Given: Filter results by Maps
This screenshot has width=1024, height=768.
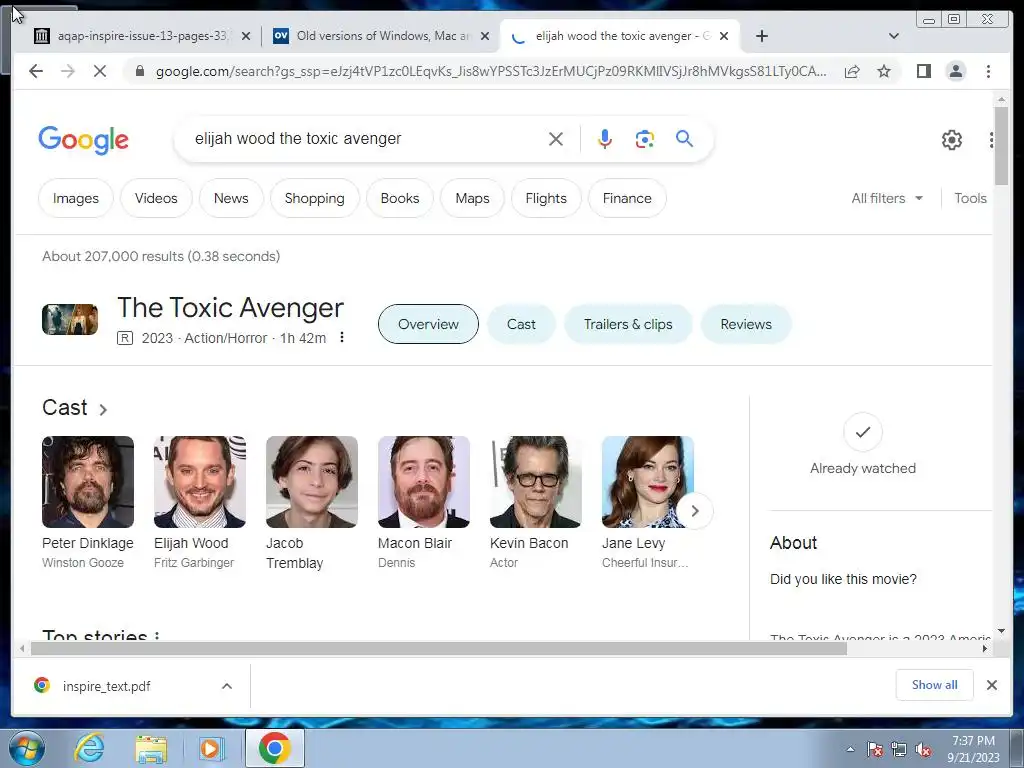Looking at the screenshot, I should click(472, 199).
